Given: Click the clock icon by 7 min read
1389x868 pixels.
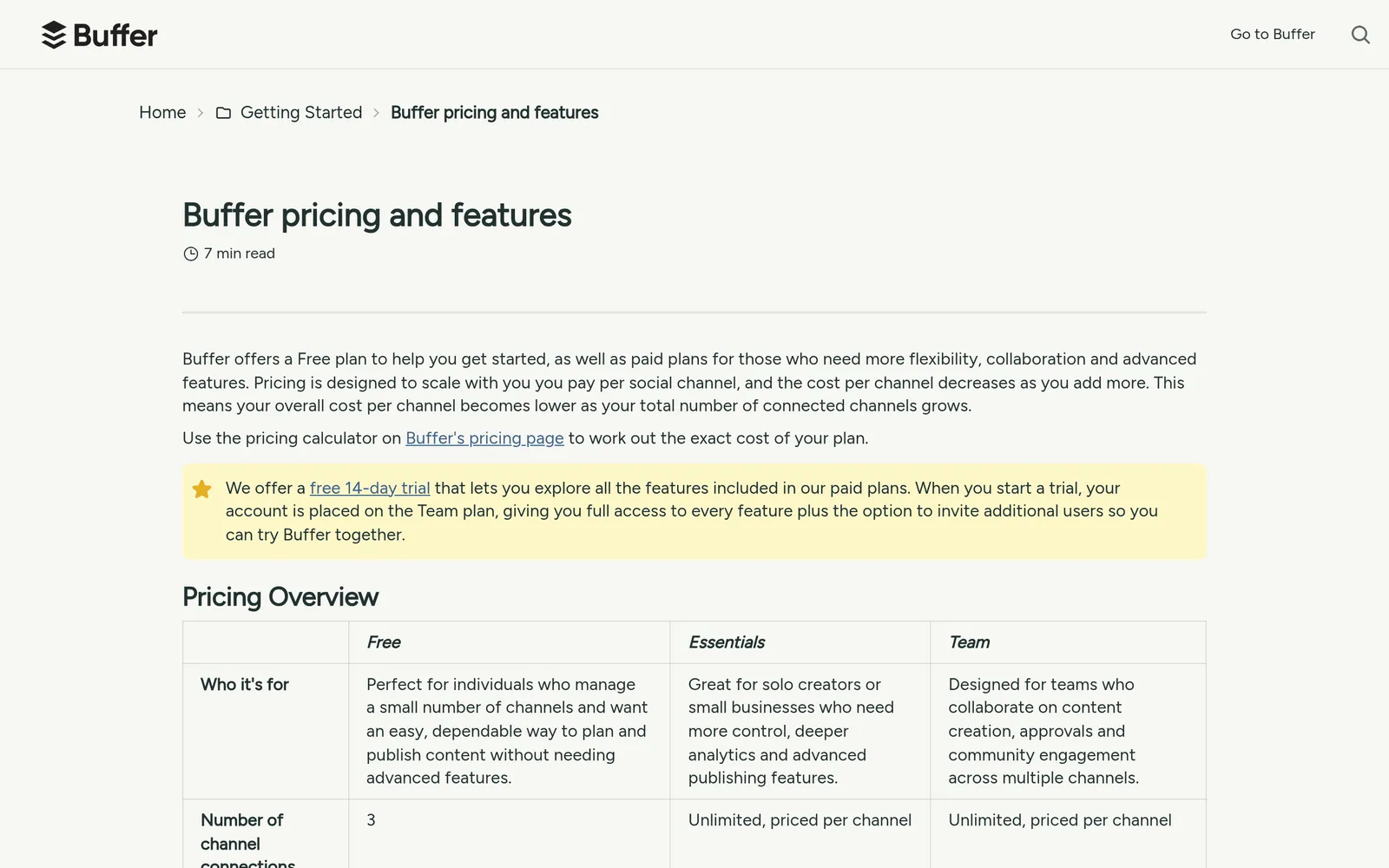Looking at the screenshot, I should click(x=191, y=253).
